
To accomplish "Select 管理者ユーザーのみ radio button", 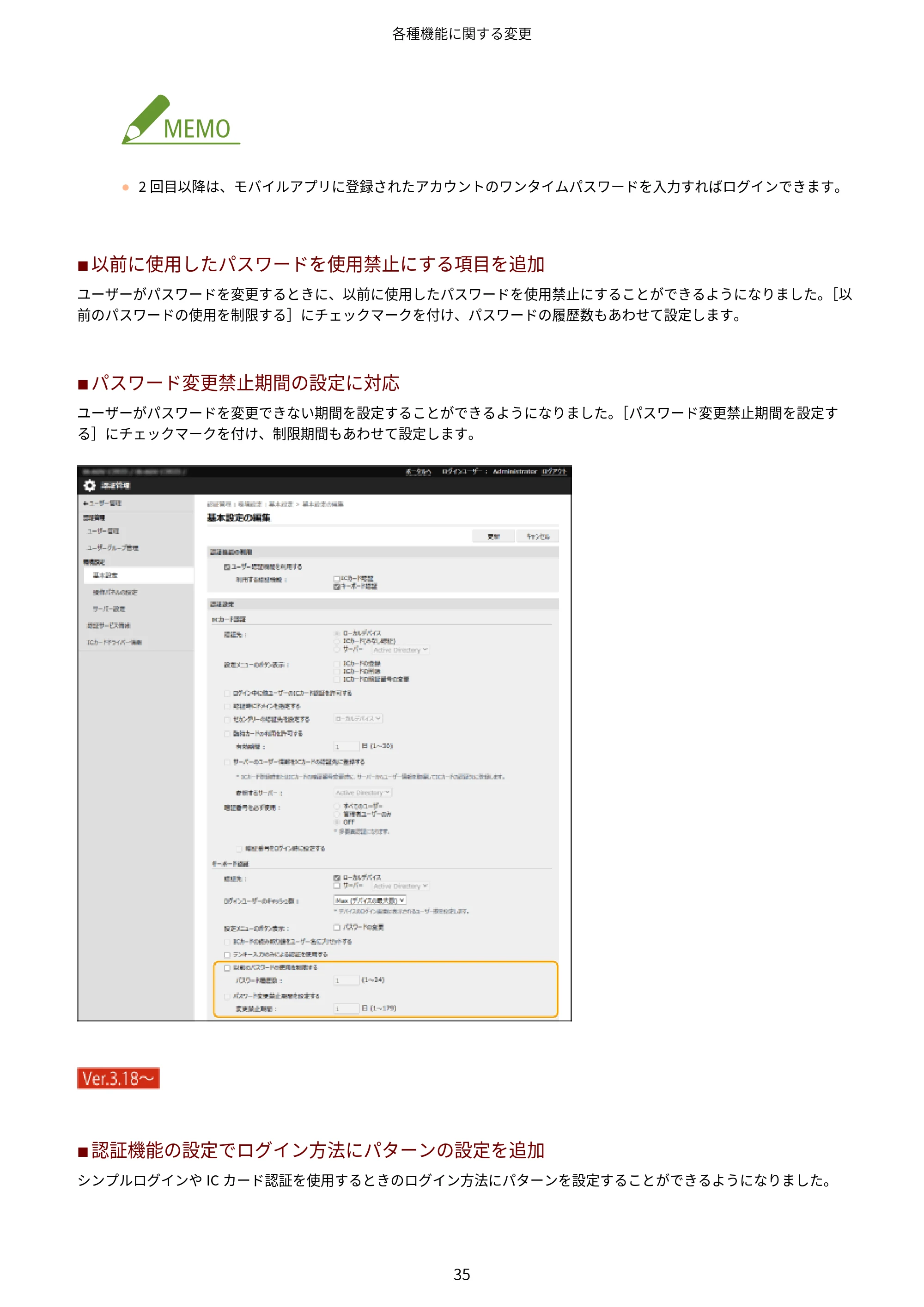I will tap(337, 815).
